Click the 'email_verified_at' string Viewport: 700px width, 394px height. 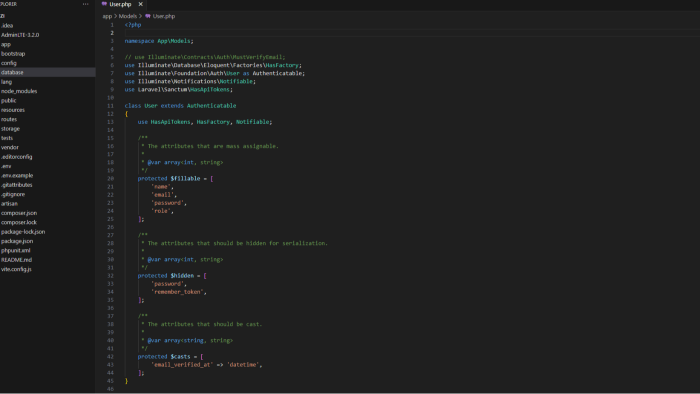[182, 365]
